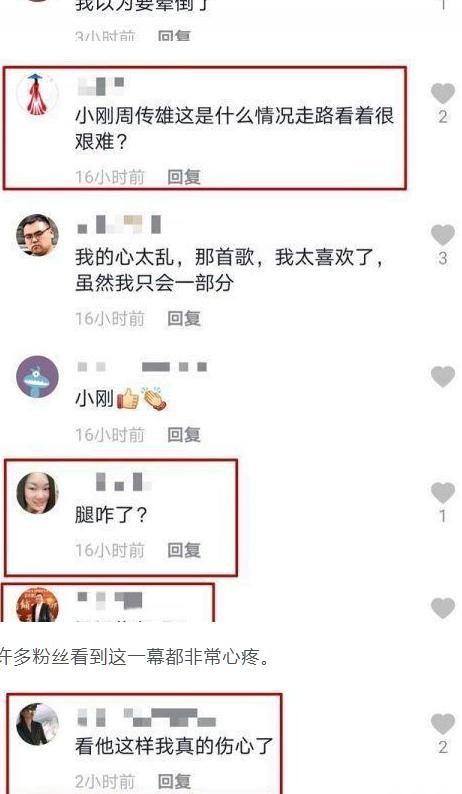
Task: Tap the heart beside 小刚 thumbs-up comment
Action: (443, 377)
